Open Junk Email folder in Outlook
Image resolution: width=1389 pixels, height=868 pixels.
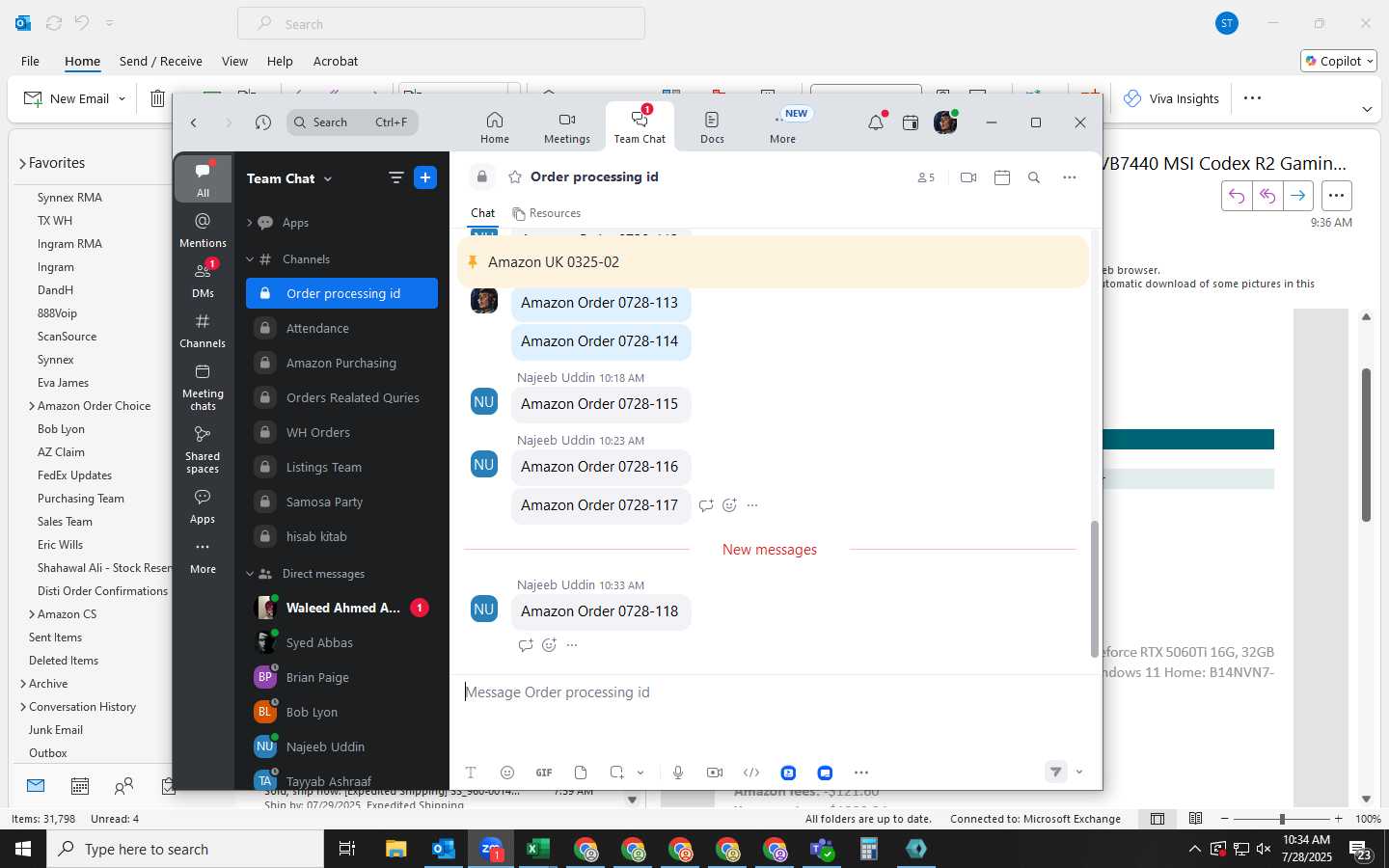[56, 730]
